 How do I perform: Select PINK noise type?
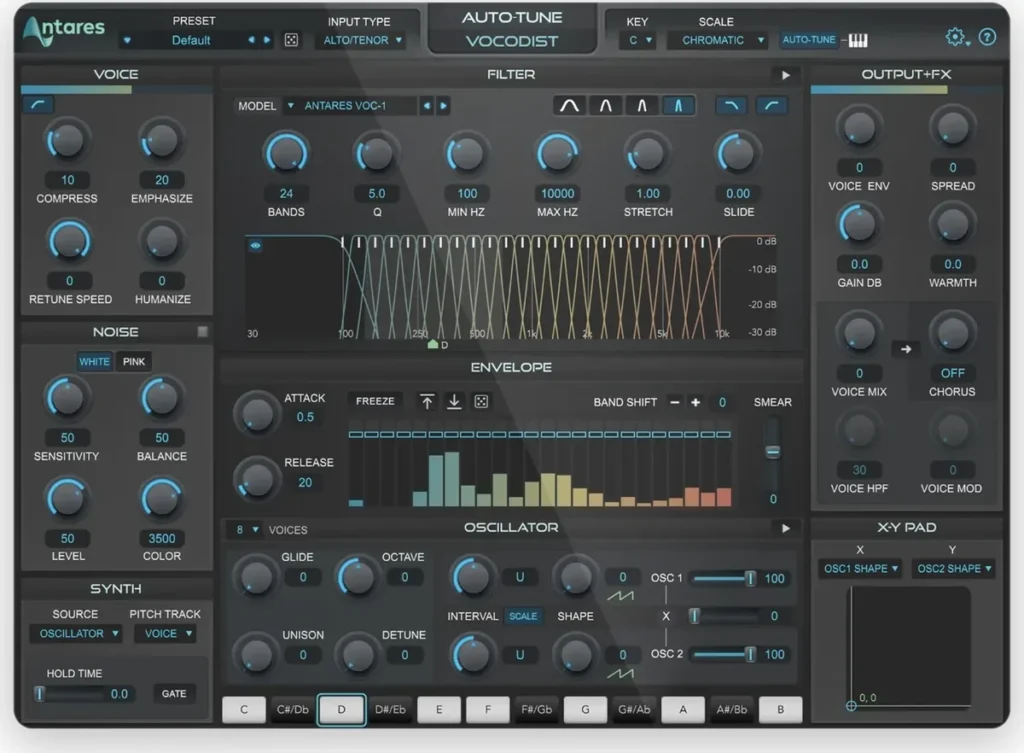tap(134, 361)
